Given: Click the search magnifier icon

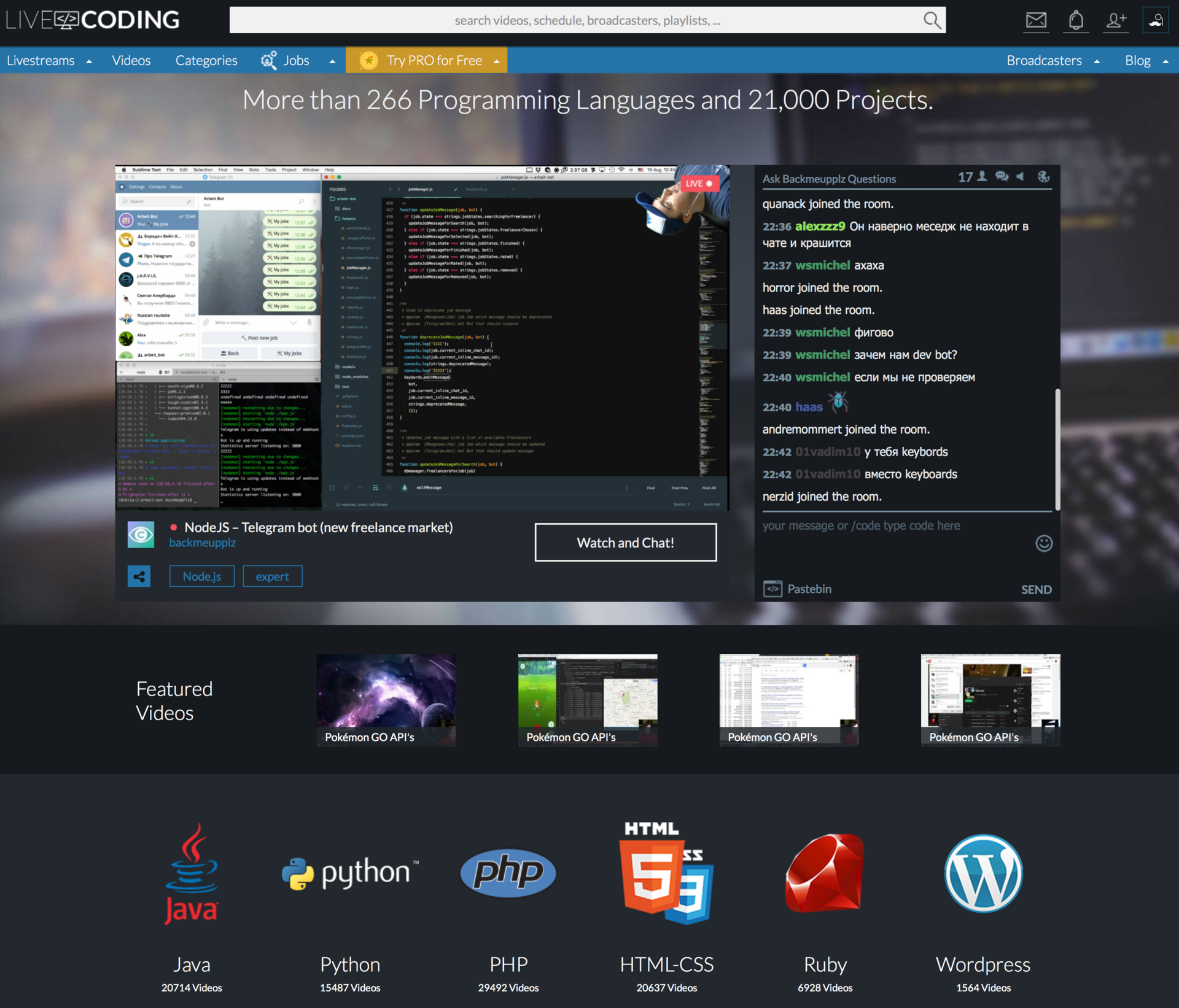Looking at the screenshot, I should (x=932, y=20).
